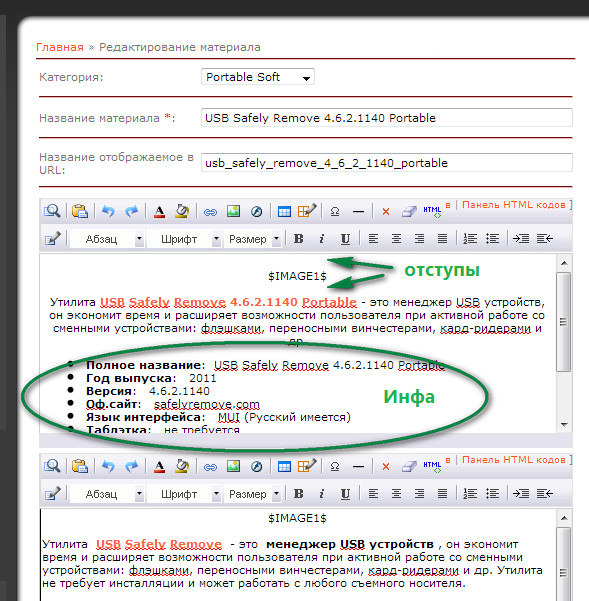Undo last action in upper editor
The image size is (589, 601).
pyautogui.click(x=108, y=211)
